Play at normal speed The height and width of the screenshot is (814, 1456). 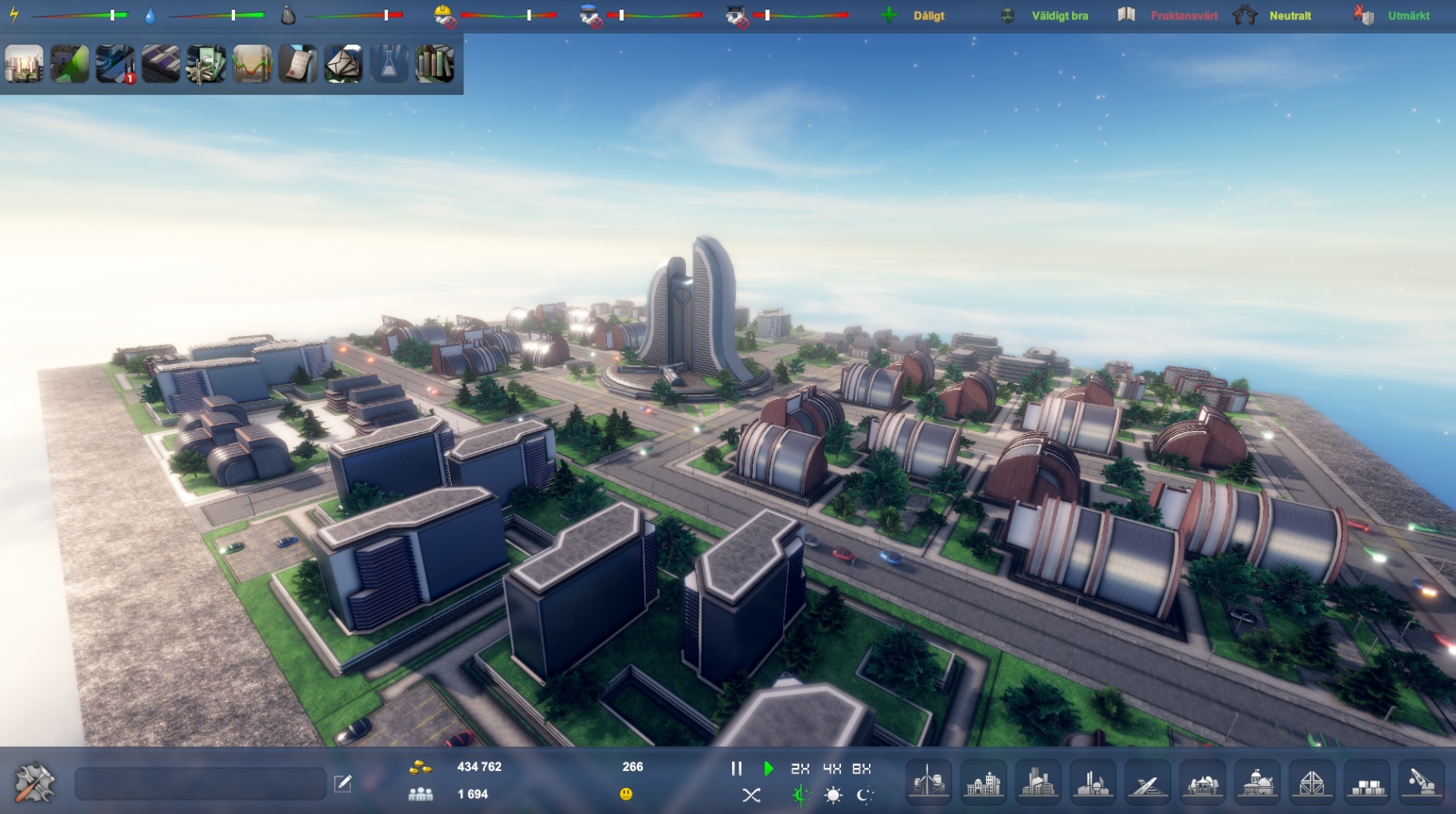tap(768, 769)
